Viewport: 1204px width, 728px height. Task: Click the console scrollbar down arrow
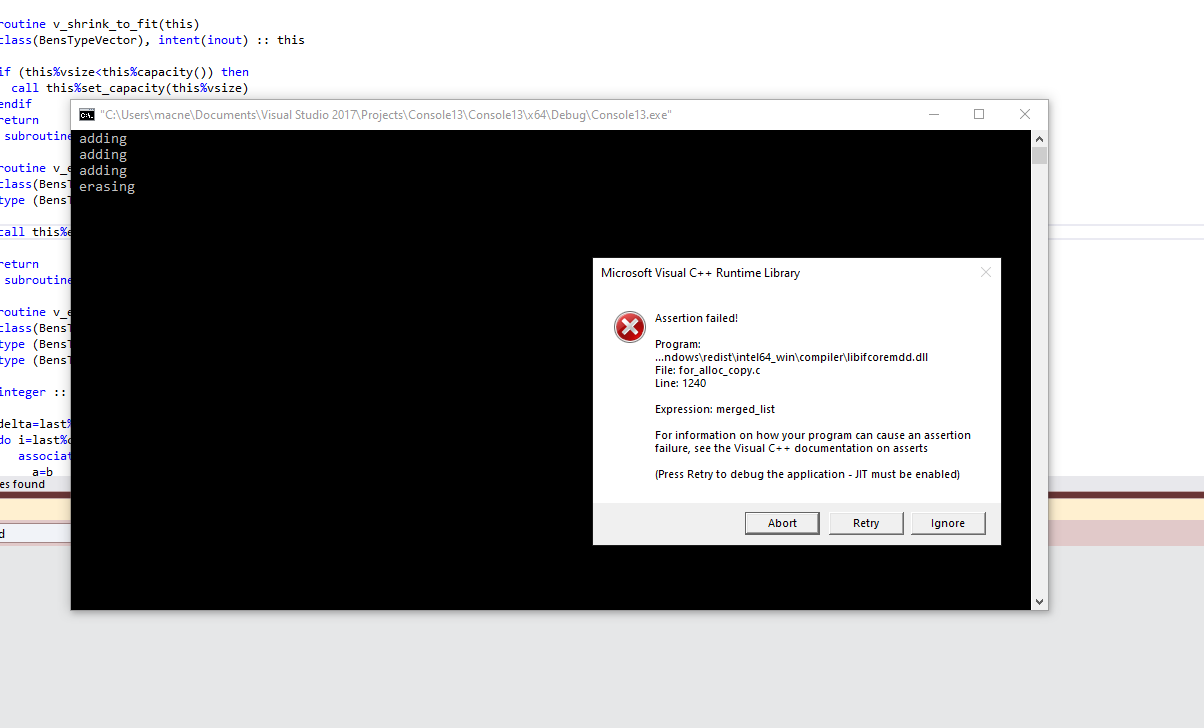(x=1040, y=601)
